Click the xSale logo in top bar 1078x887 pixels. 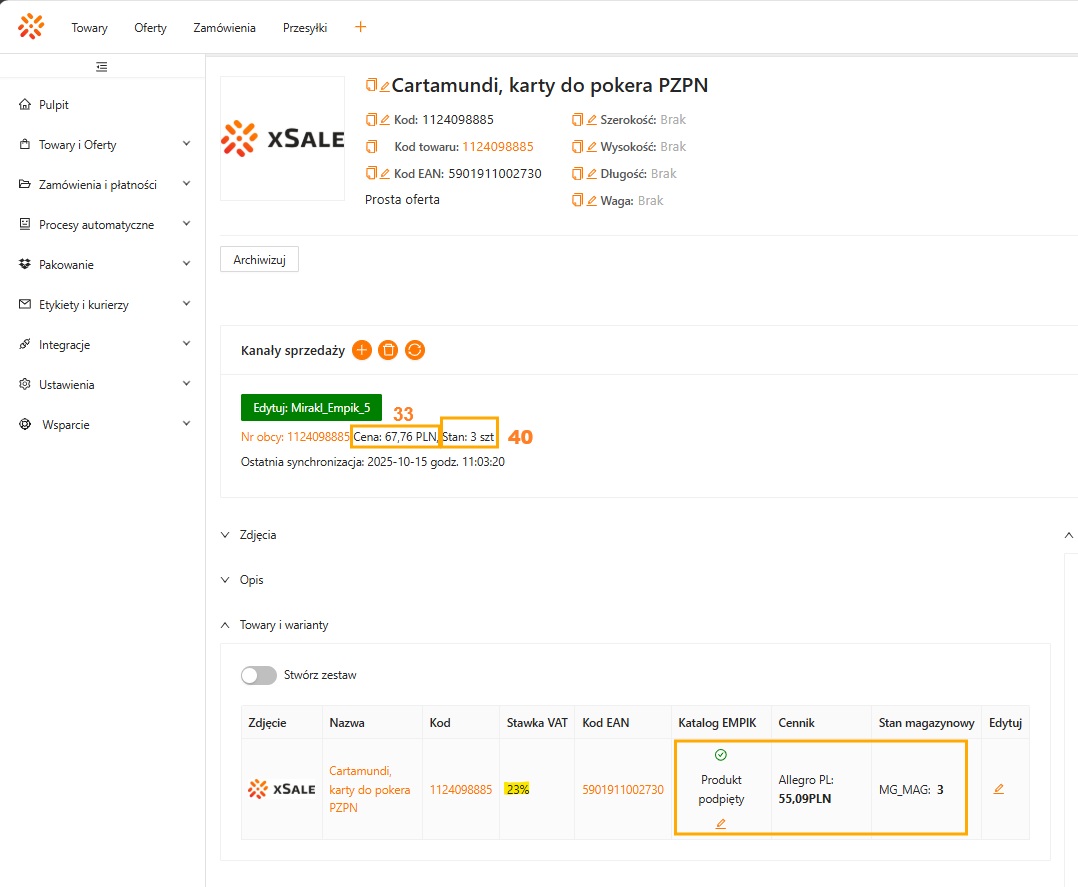(31, 27)
